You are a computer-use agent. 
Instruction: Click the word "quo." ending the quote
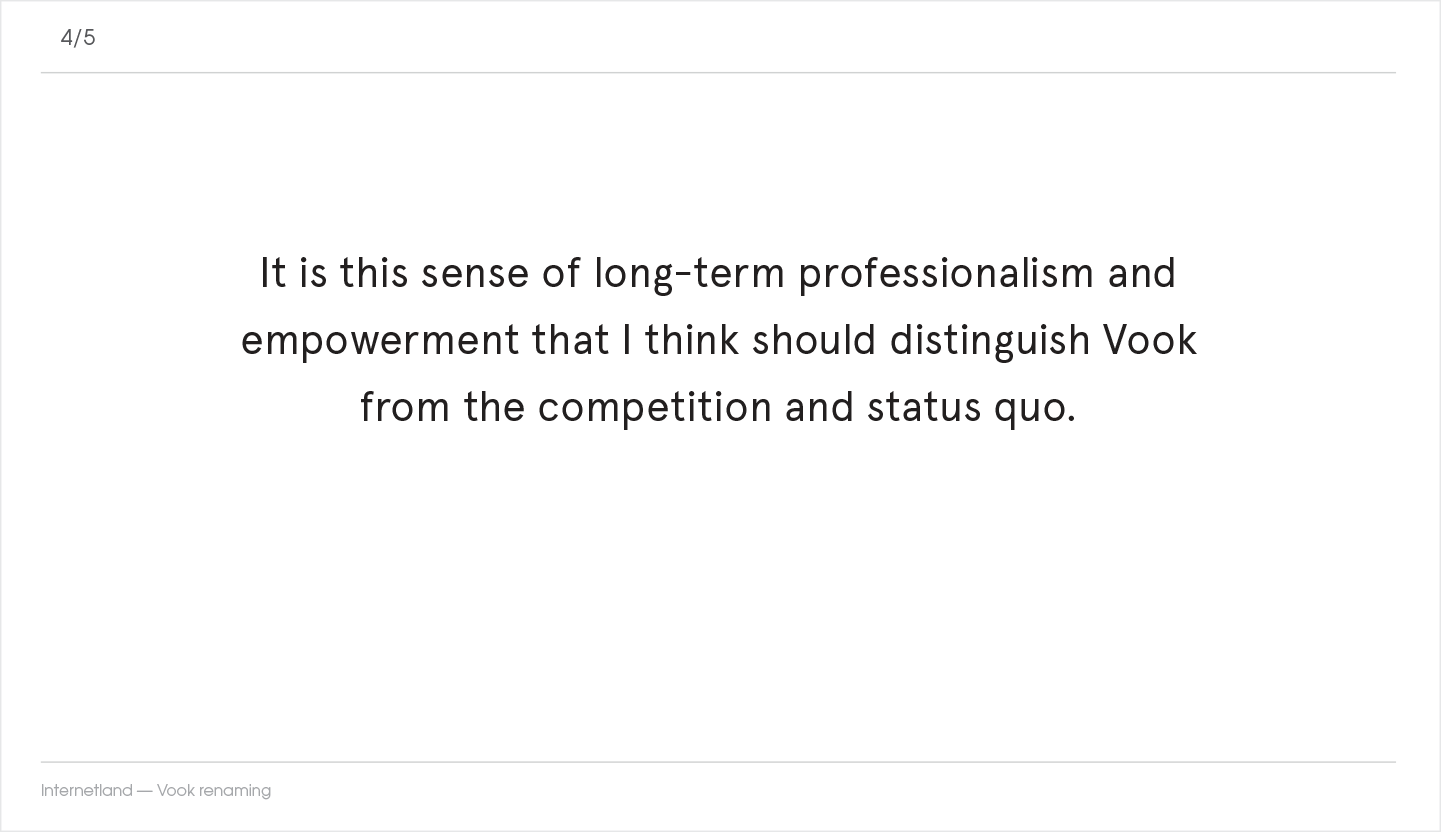coord(1034,408)
